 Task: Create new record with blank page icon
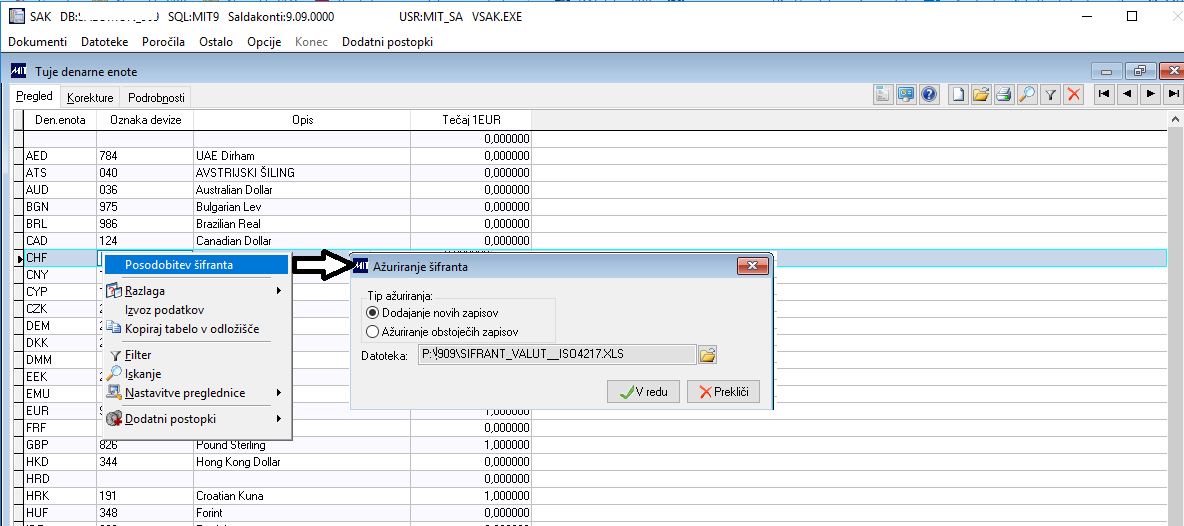[x=958, y=94]
